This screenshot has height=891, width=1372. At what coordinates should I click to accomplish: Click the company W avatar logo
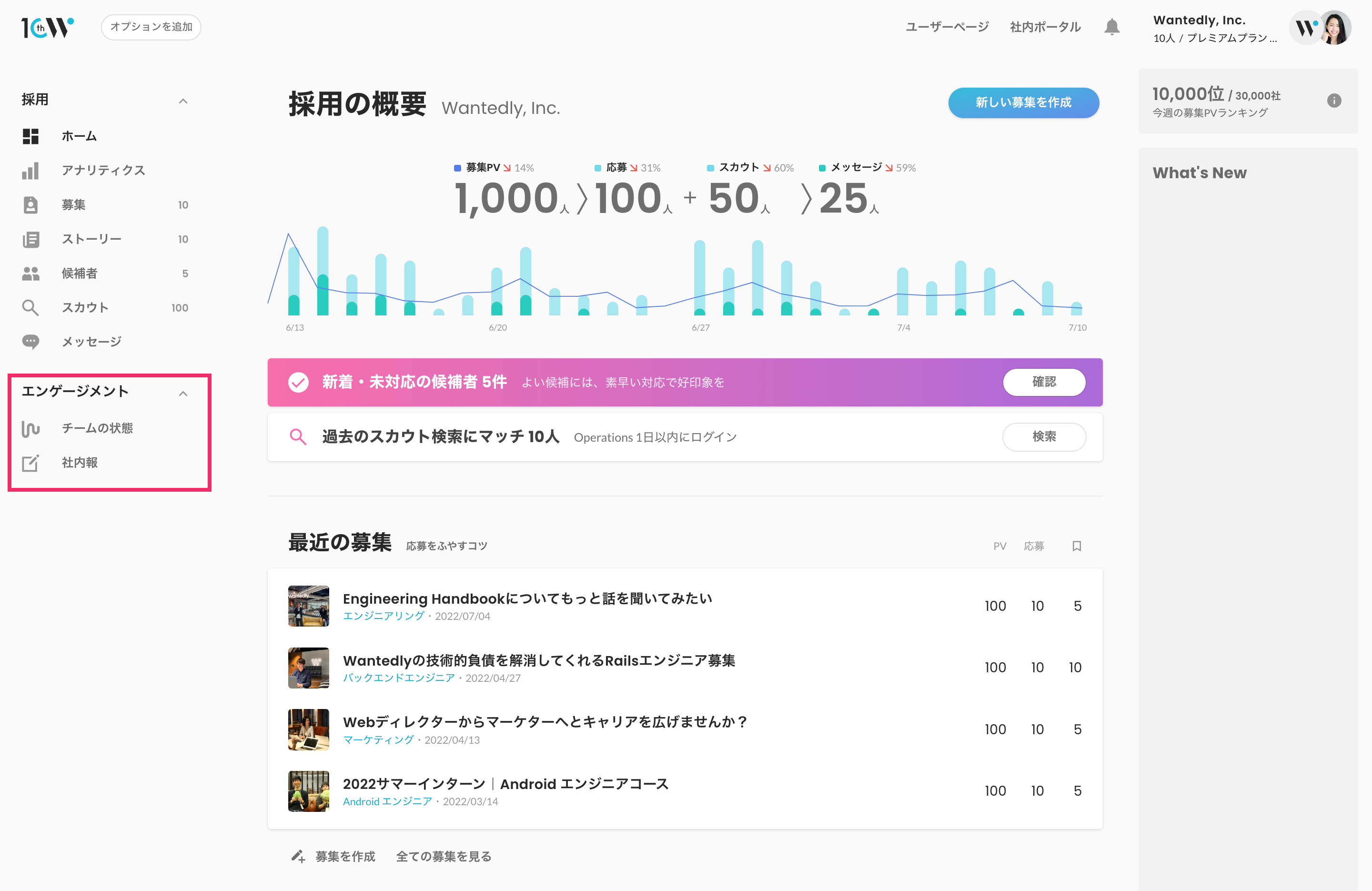[x=1305, y=28]
